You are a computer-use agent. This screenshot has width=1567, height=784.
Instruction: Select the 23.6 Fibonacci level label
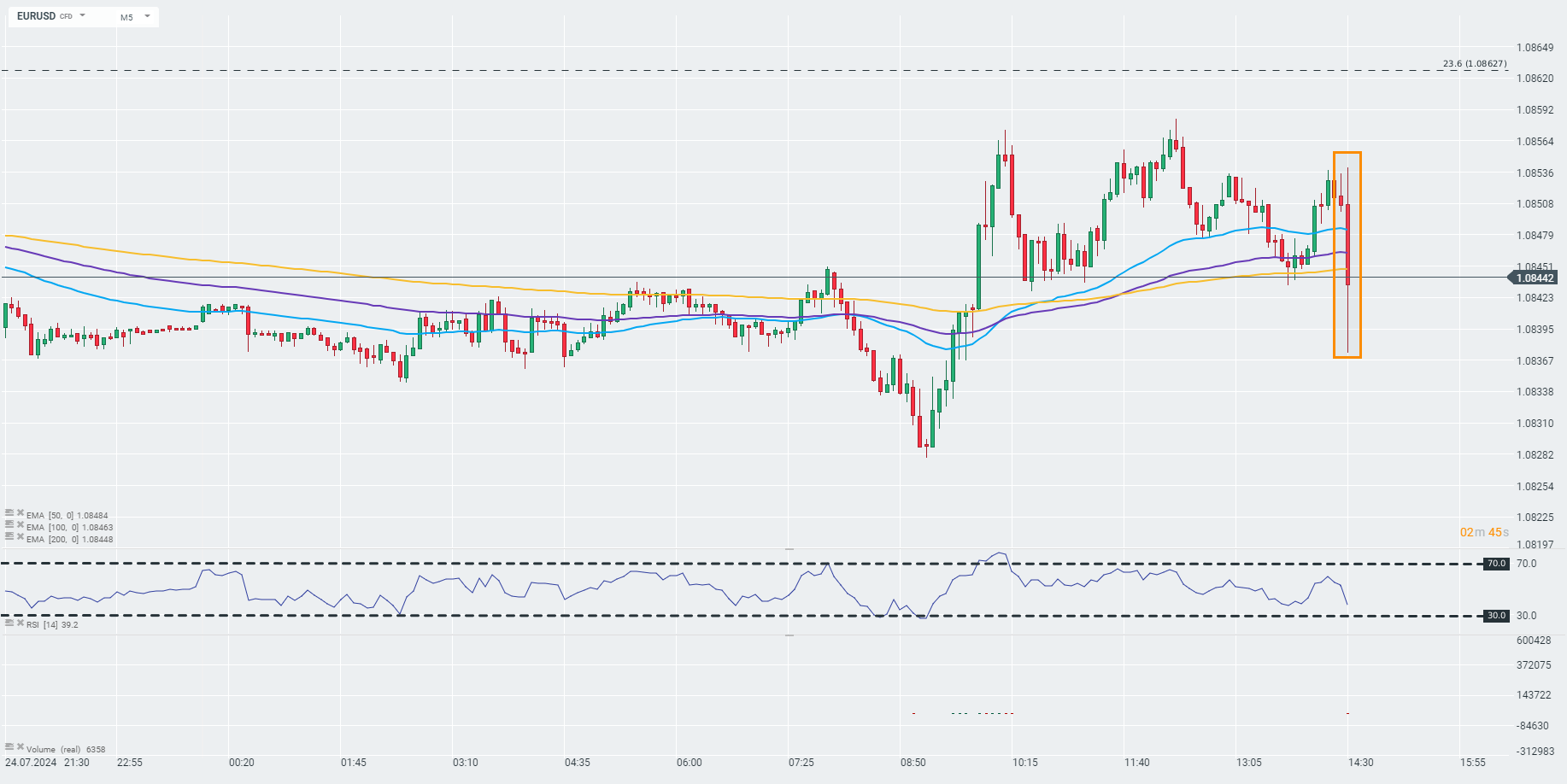coord(1475,64)
